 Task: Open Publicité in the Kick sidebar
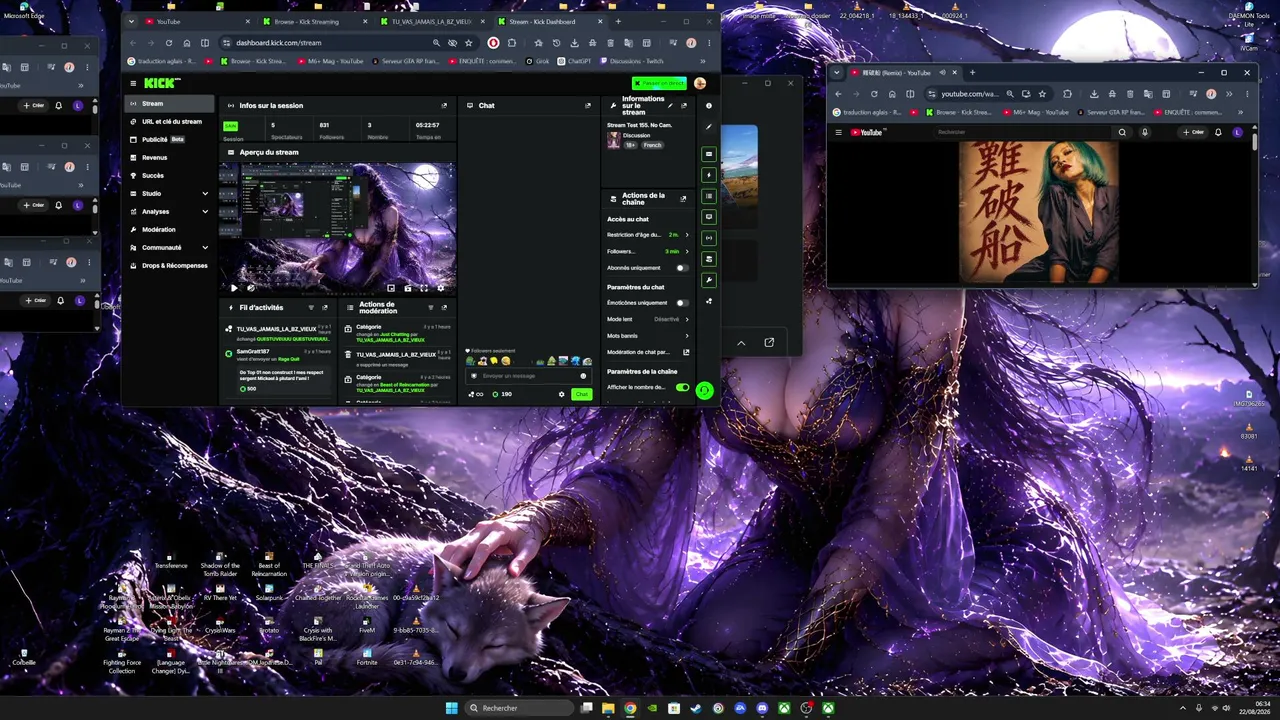pyautogui.click(x=169, y=140)
